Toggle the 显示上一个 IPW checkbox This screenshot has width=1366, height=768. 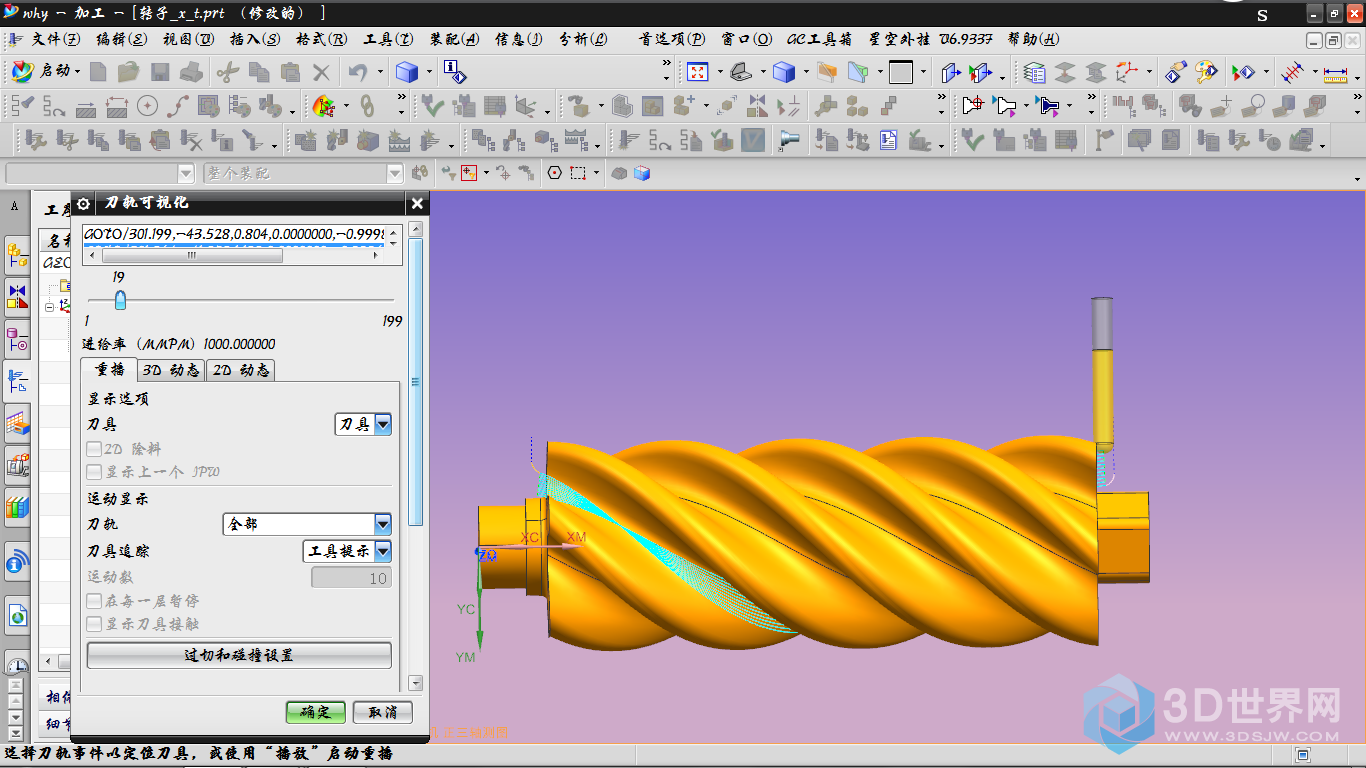click(x=94, y=472)
